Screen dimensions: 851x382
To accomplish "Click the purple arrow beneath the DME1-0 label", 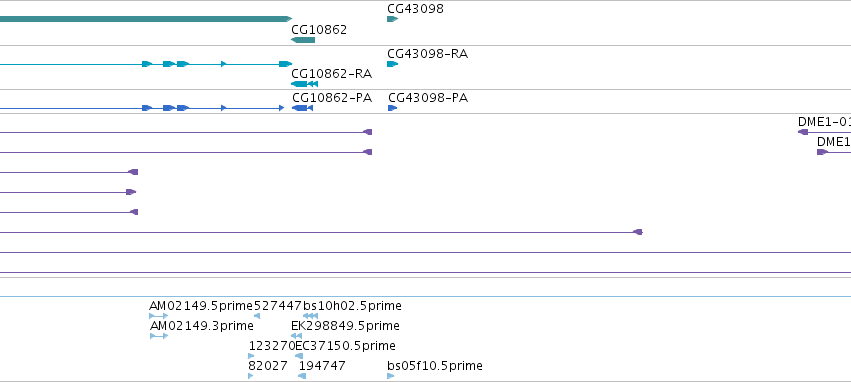I will coord(803,132).
